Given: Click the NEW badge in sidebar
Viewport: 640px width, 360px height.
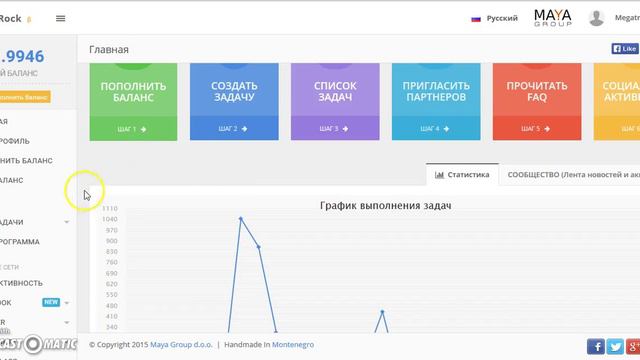Looking at the screenshot, I should (x=51, y=302).
